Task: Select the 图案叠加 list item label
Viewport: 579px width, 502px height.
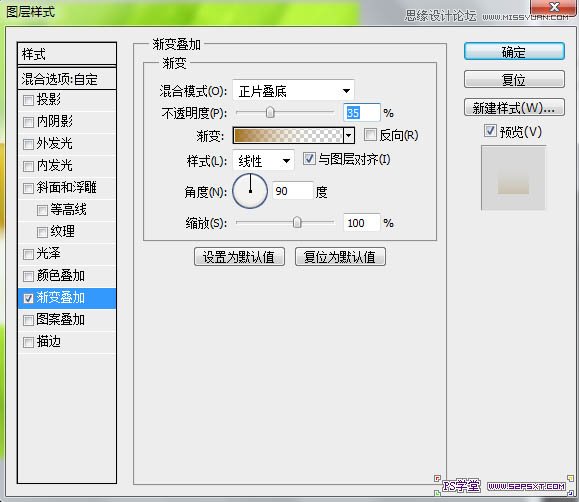Action: point(61,320)
